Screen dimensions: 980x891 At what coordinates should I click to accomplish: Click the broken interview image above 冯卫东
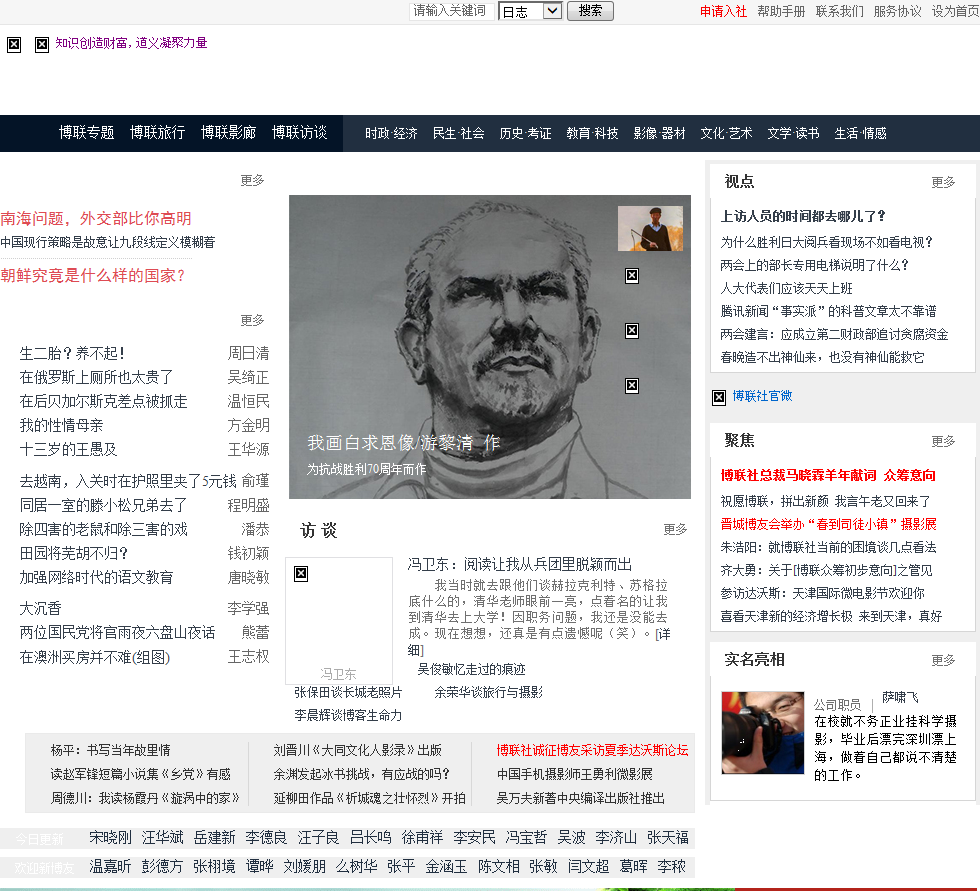(x=301, y=574)
